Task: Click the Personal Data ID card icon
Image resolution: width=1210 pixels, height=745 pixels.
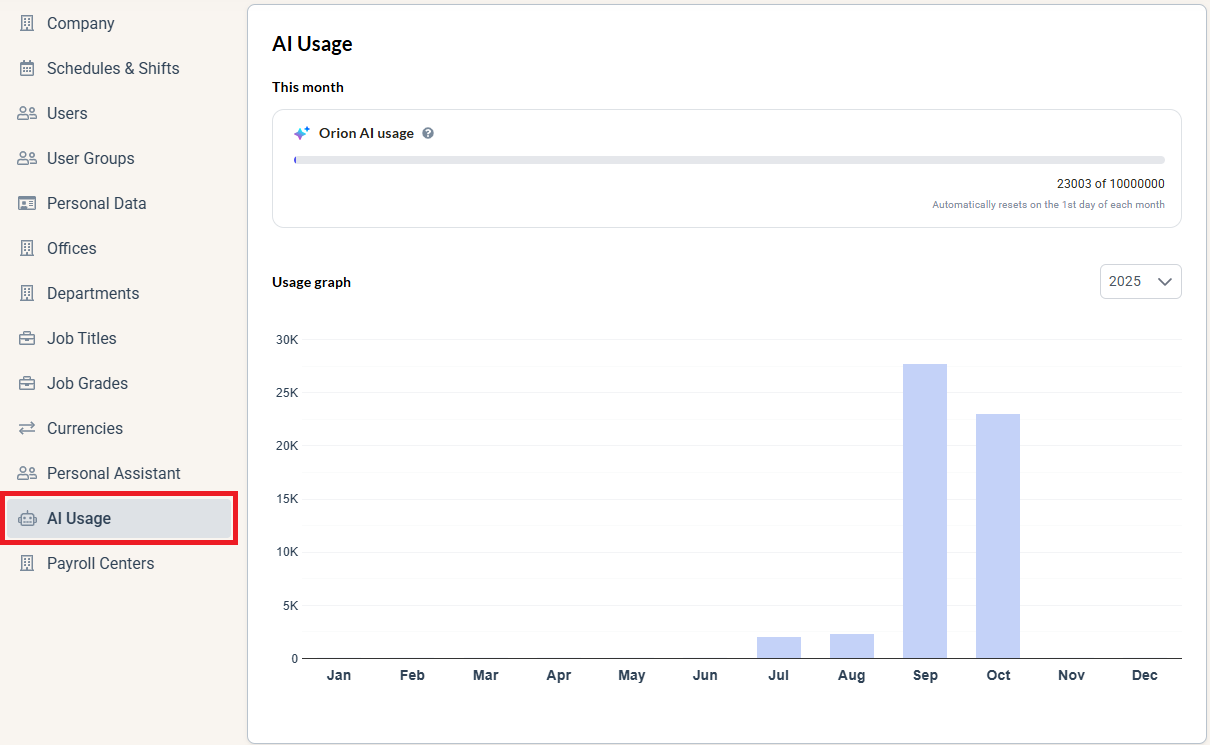Action: click(27, 203)
